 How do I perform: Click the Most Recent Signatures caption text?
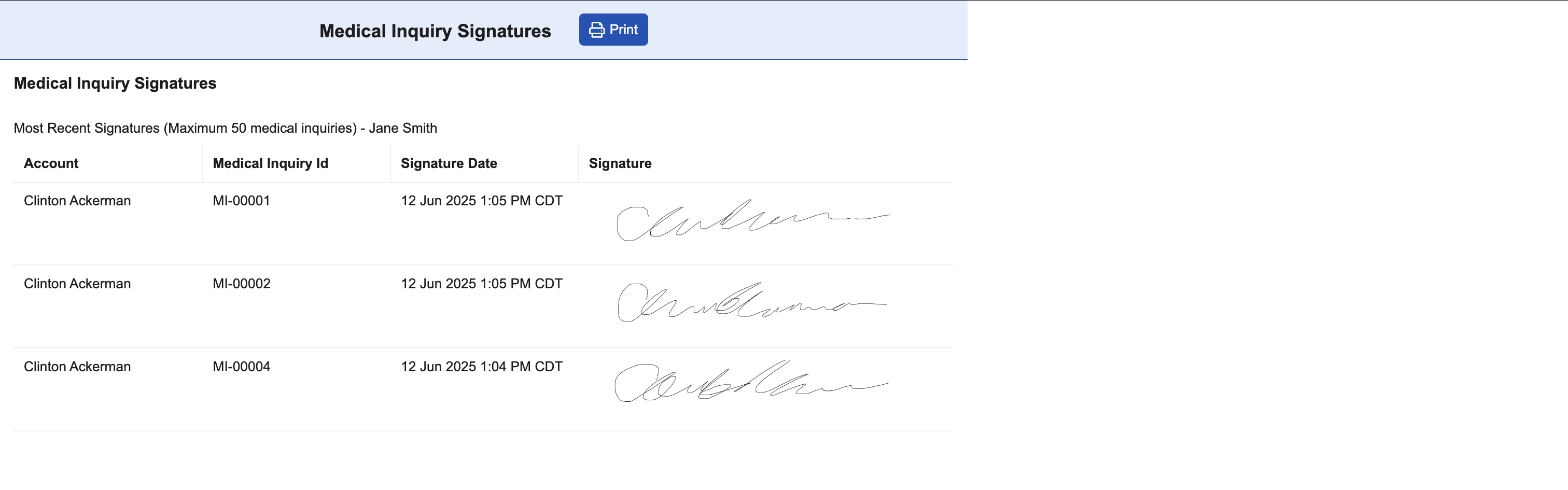pyautogui.click(x=225, y=128)
